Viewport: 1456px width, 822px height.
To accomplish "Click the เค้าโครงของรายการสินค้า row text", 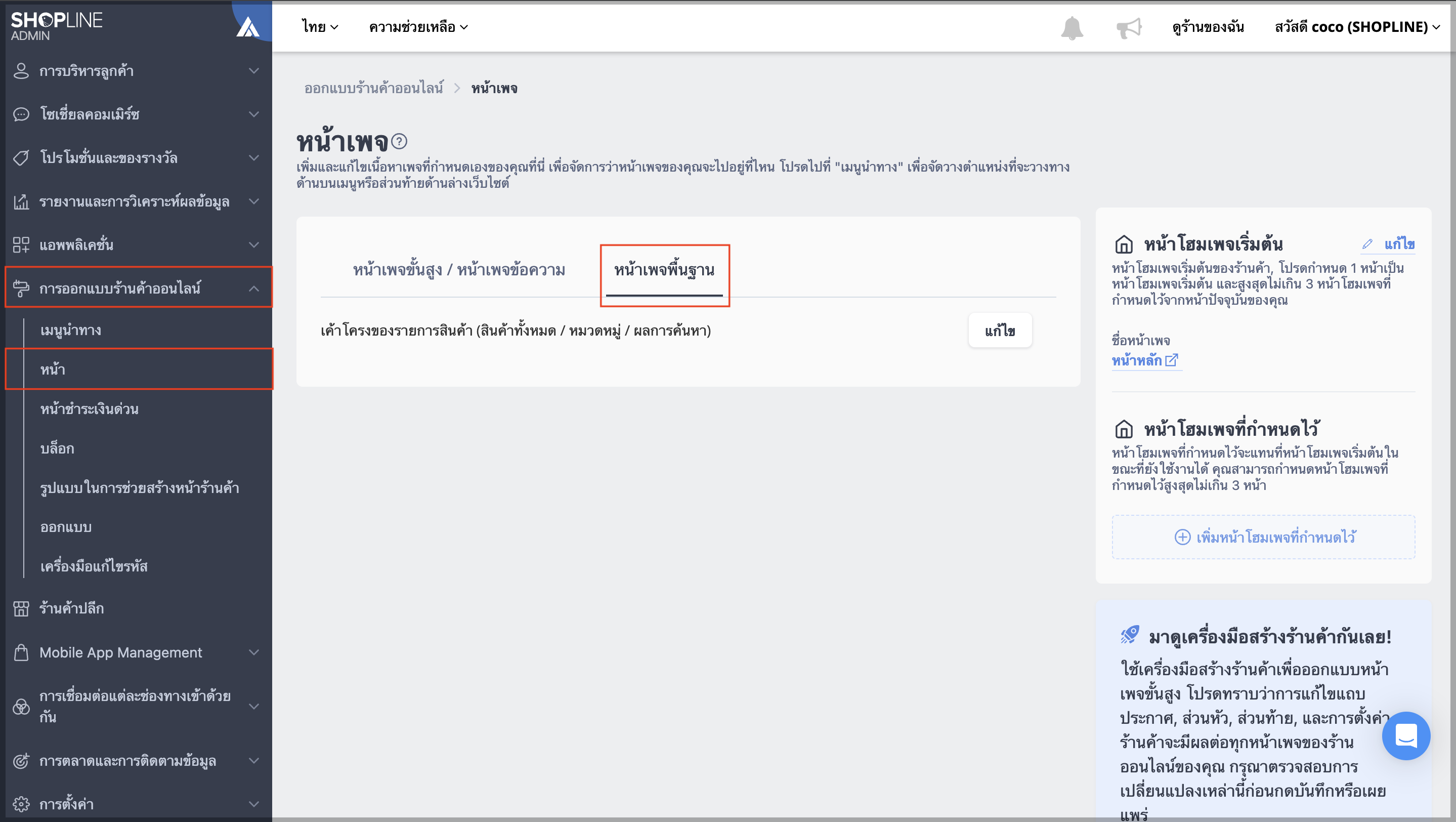I will point(516,331).
